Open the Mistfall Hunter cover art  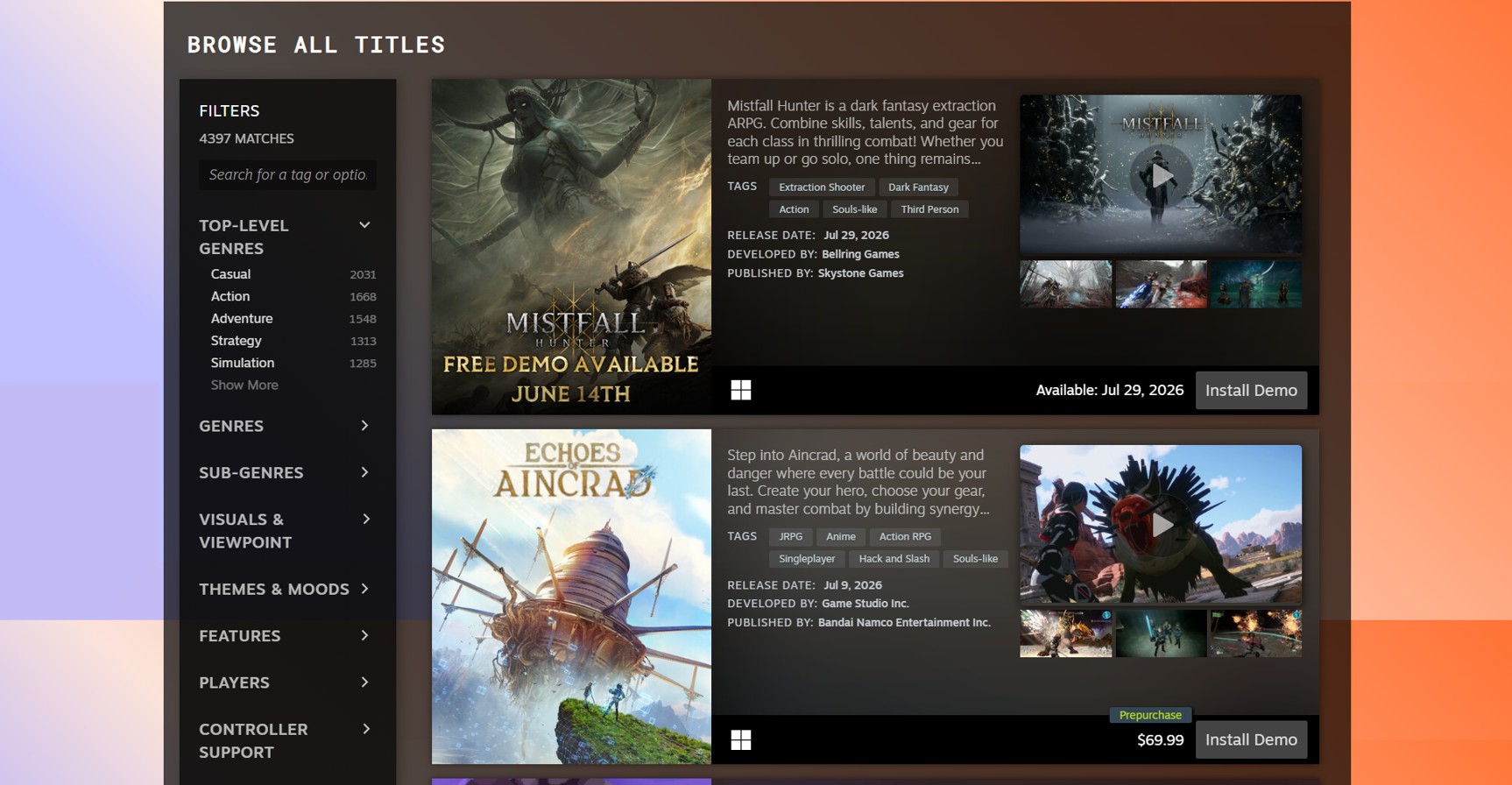[571, 247]
